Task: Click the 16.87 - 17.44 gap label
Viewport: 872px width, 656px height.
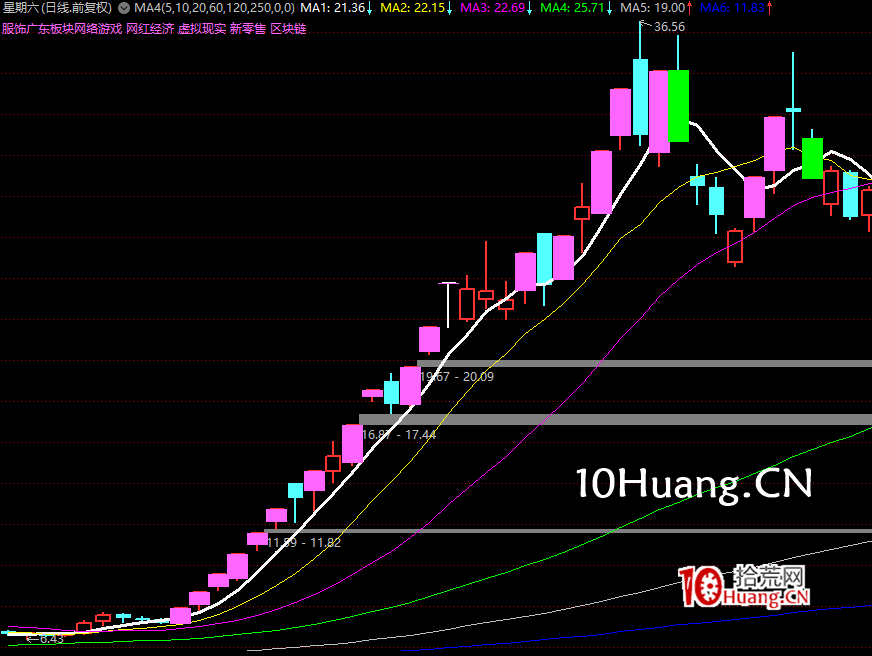Action: [399, 435]
